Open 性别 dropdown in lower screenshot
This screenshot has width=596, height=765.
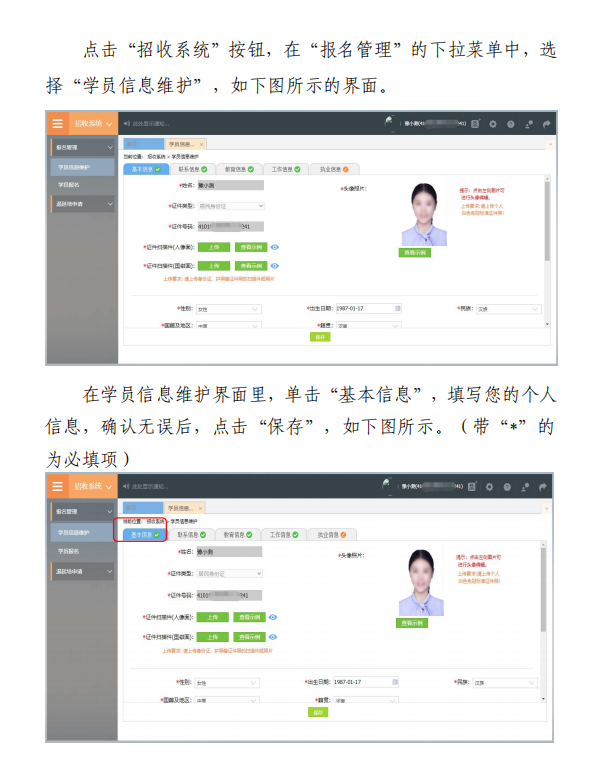(227, 683)
